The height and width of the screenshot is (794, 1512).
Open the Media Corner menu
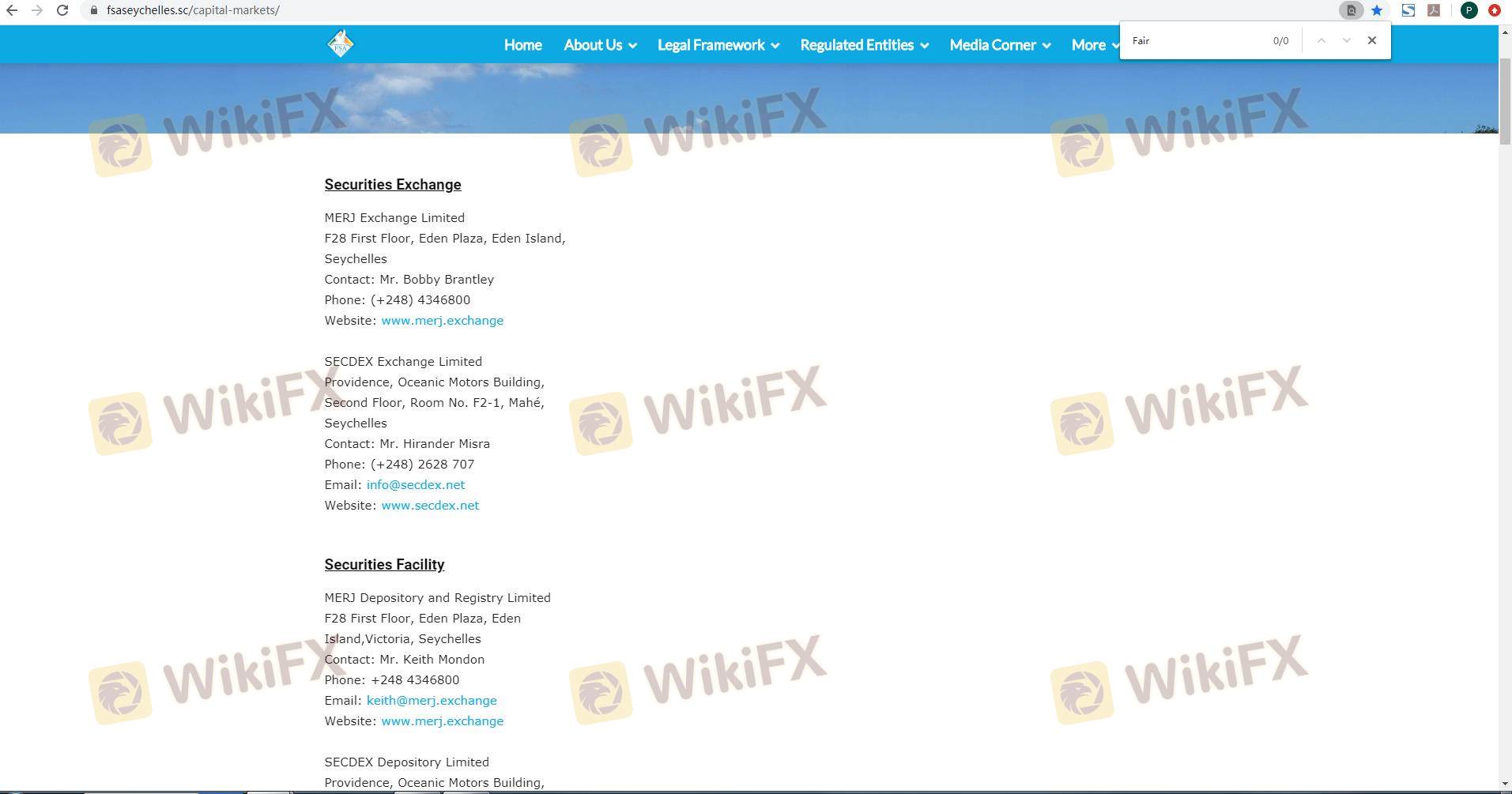(999, 45)
